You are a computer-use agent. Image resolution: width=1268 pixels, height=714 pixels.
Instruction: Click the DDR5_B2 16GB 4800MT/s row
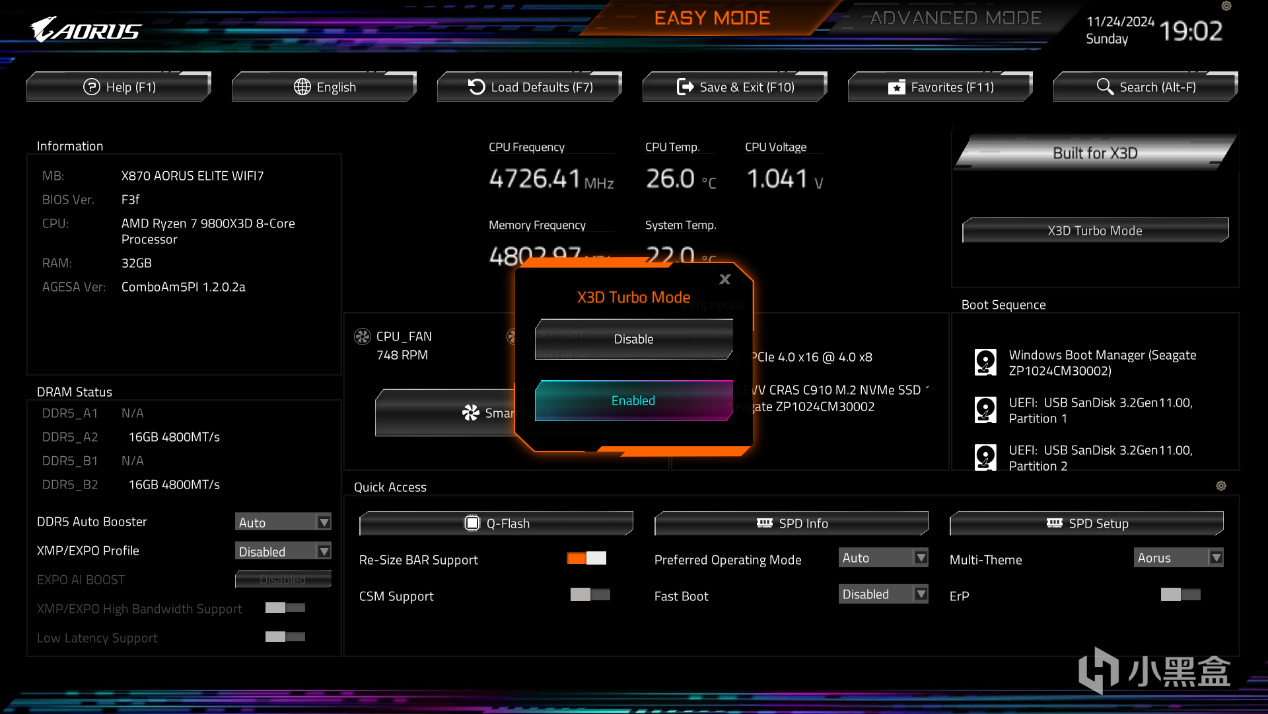pyautogui.click(x=132, y=485)
